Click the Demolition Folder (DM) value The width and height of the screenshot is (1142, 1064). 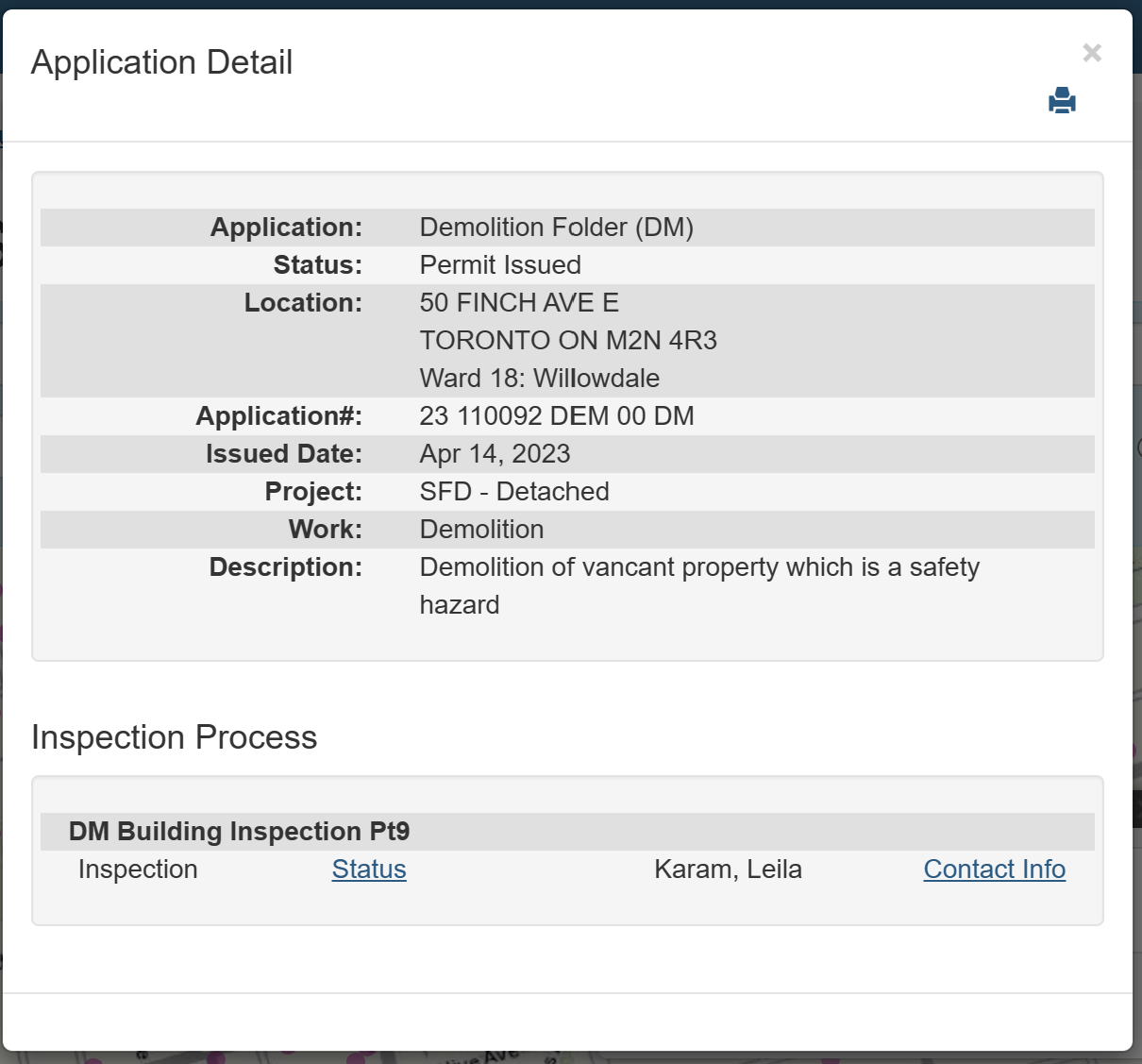556,228
